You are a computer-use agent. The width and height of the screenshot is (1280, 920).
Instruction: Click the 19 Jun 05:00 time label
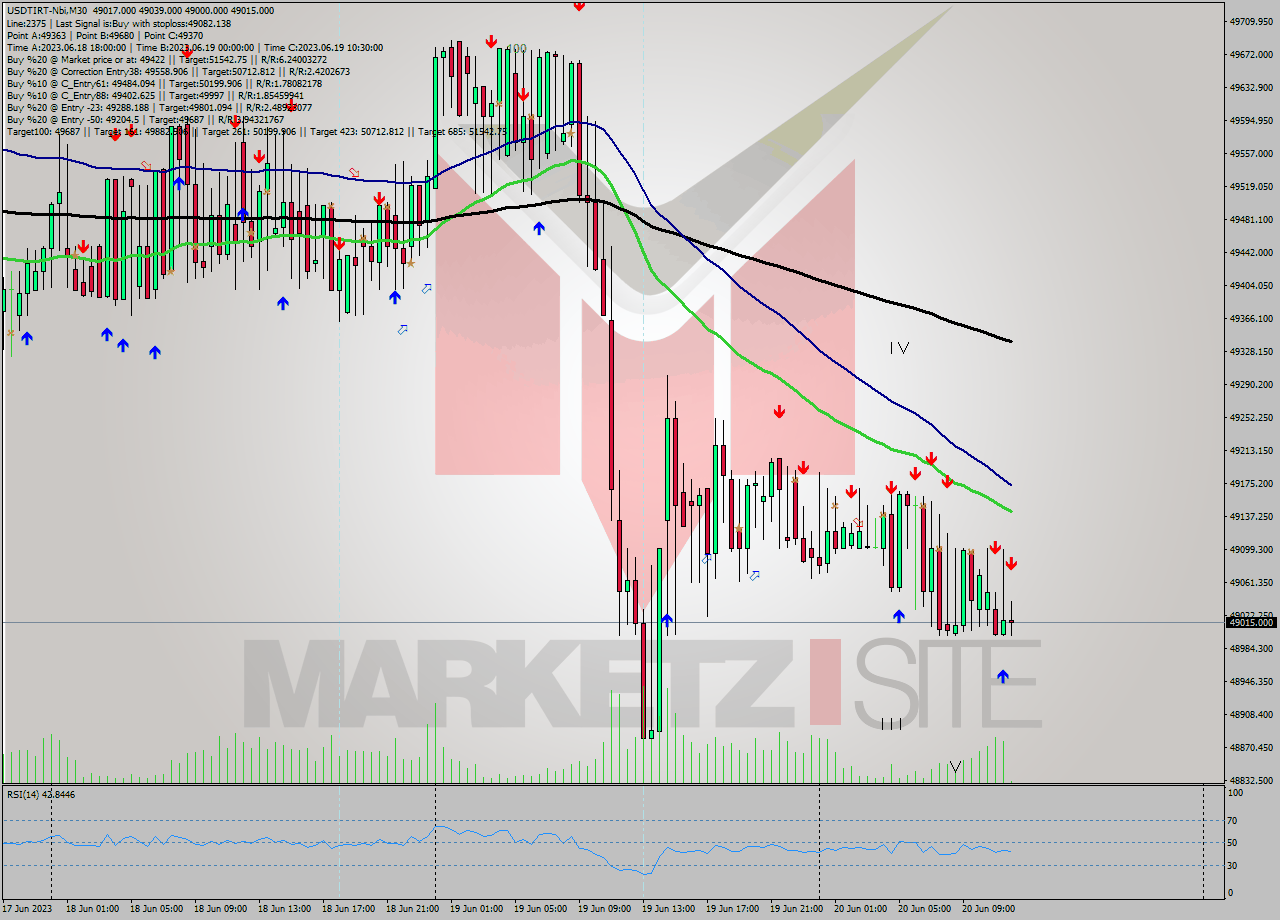pyautogui.click(x=539, y=909)
